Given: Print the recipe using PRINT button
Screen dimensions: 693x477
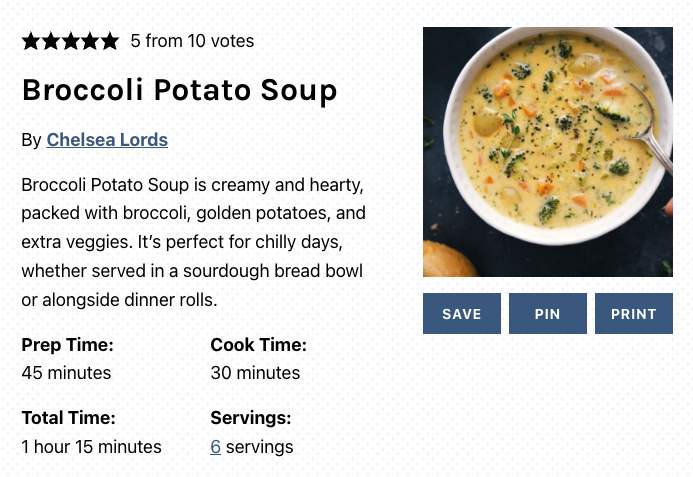Looking at the screenshot, I should (x=633, y=314).
